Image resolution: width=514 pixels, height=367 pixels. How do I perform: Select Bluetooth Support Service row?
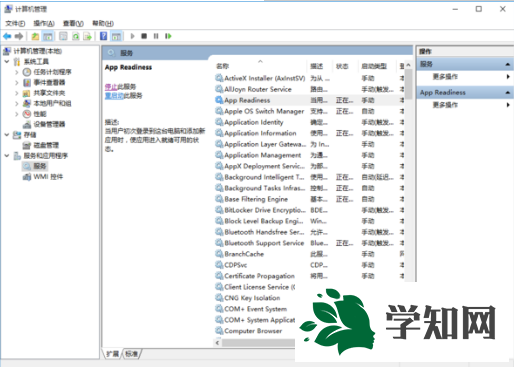pos(309,243)
